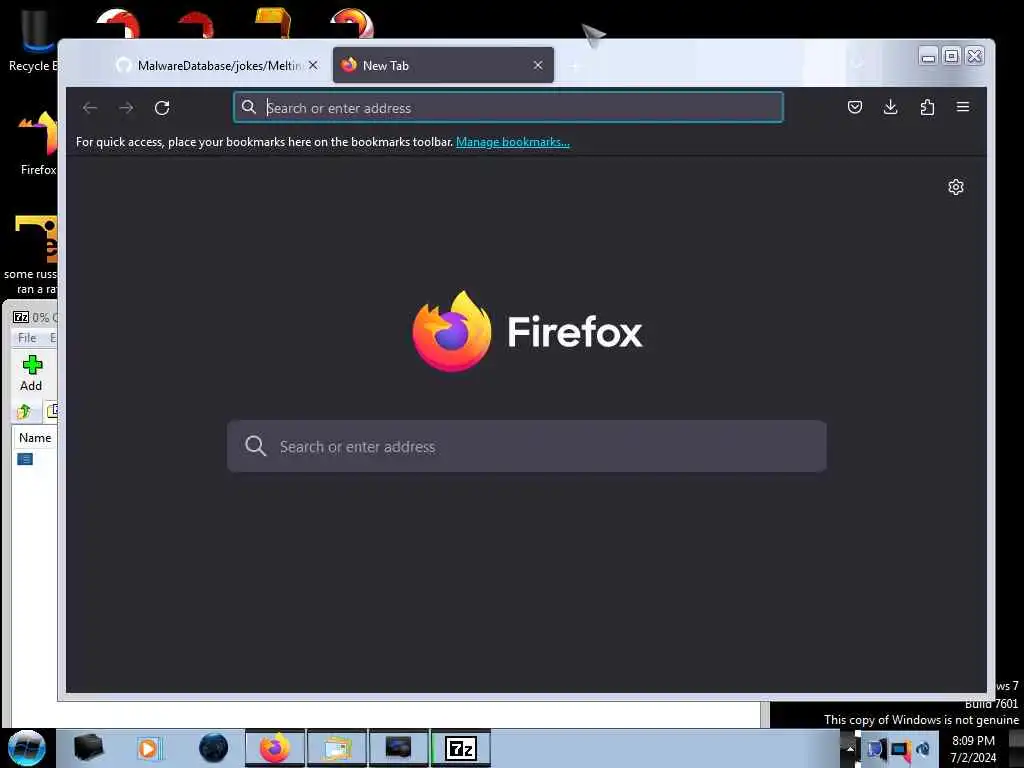The width and height of the screenshot is (1024, 768).
Task: Minimize the Firefox window
Action: click(x=928, y=57)
